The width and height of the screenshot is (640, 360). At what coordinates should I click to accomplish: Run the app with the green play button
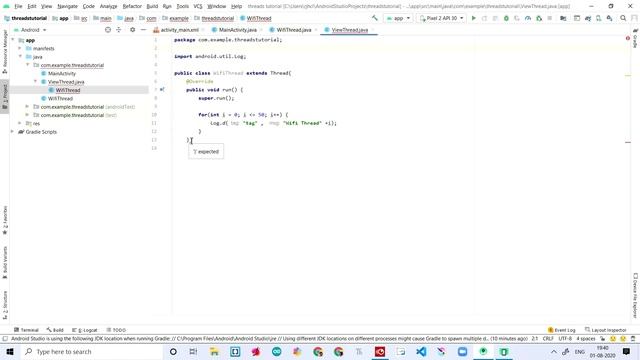tap(473, 18)
